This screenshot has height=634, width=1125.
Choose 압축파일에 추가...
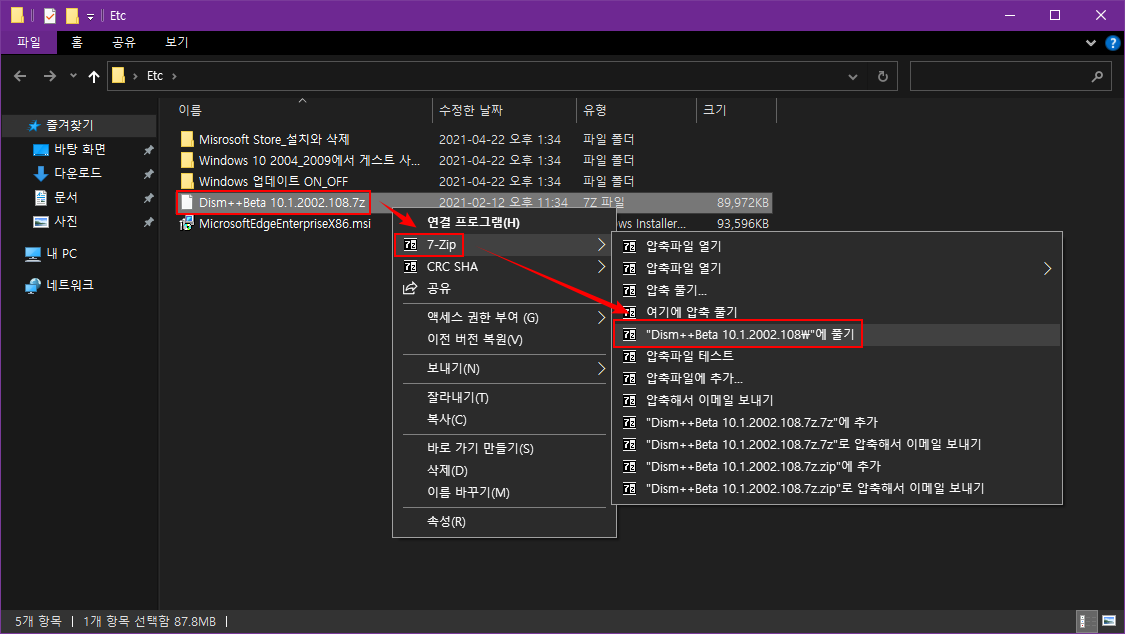pyautogui.click(x=837, y=378)
